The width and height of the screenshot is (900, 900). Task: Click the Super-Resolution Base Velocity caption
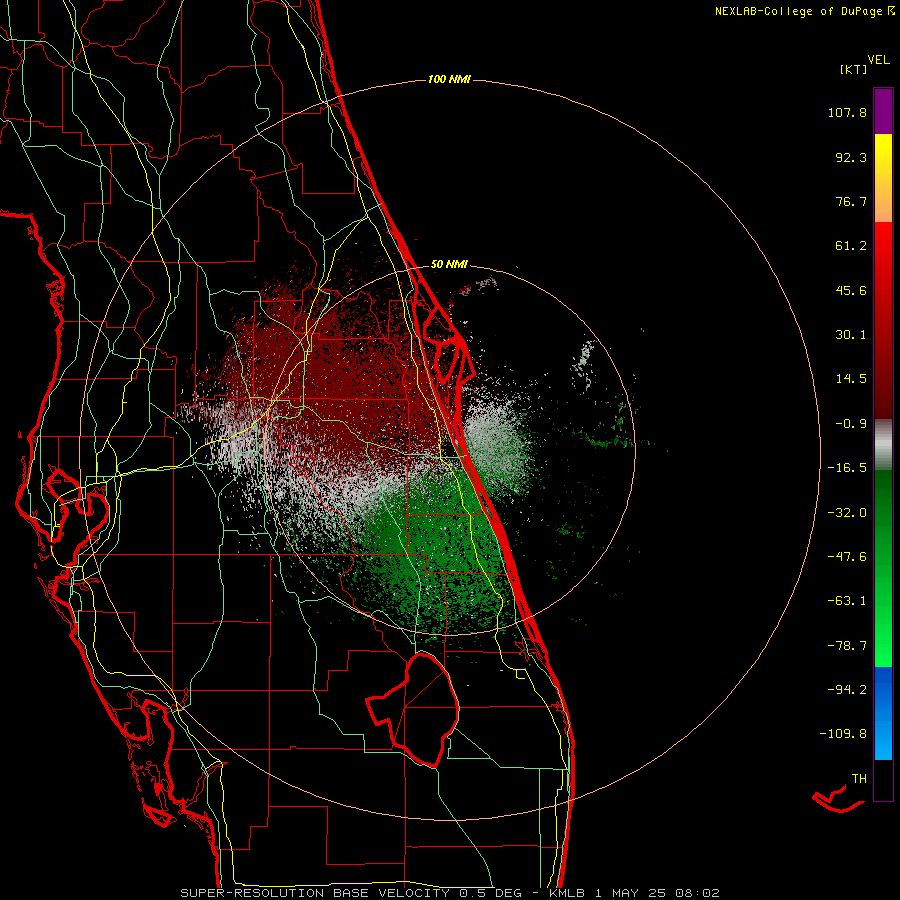[x=450, y=893]
